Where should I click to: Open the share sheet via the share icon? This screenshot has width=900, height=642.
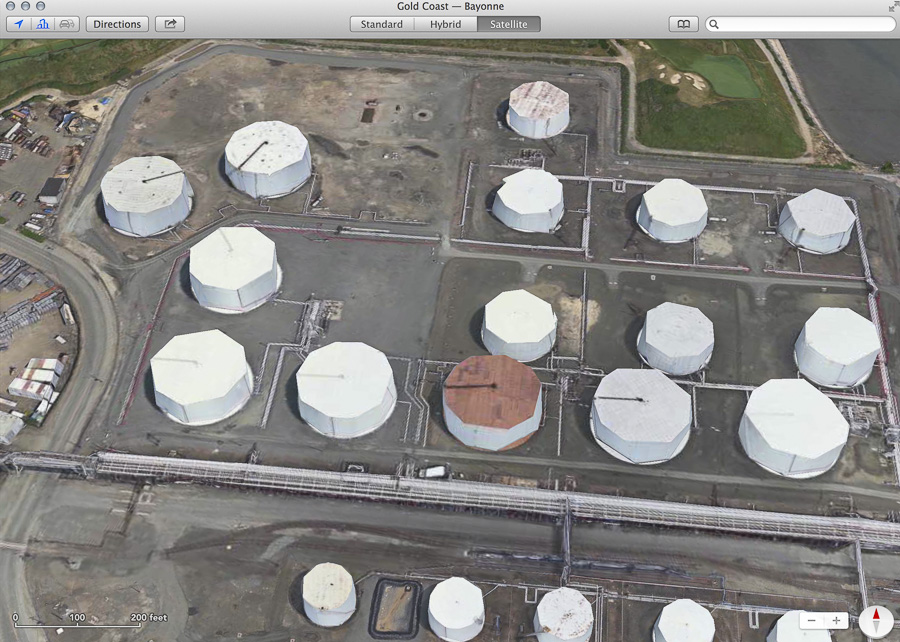[x=169, y=23]
